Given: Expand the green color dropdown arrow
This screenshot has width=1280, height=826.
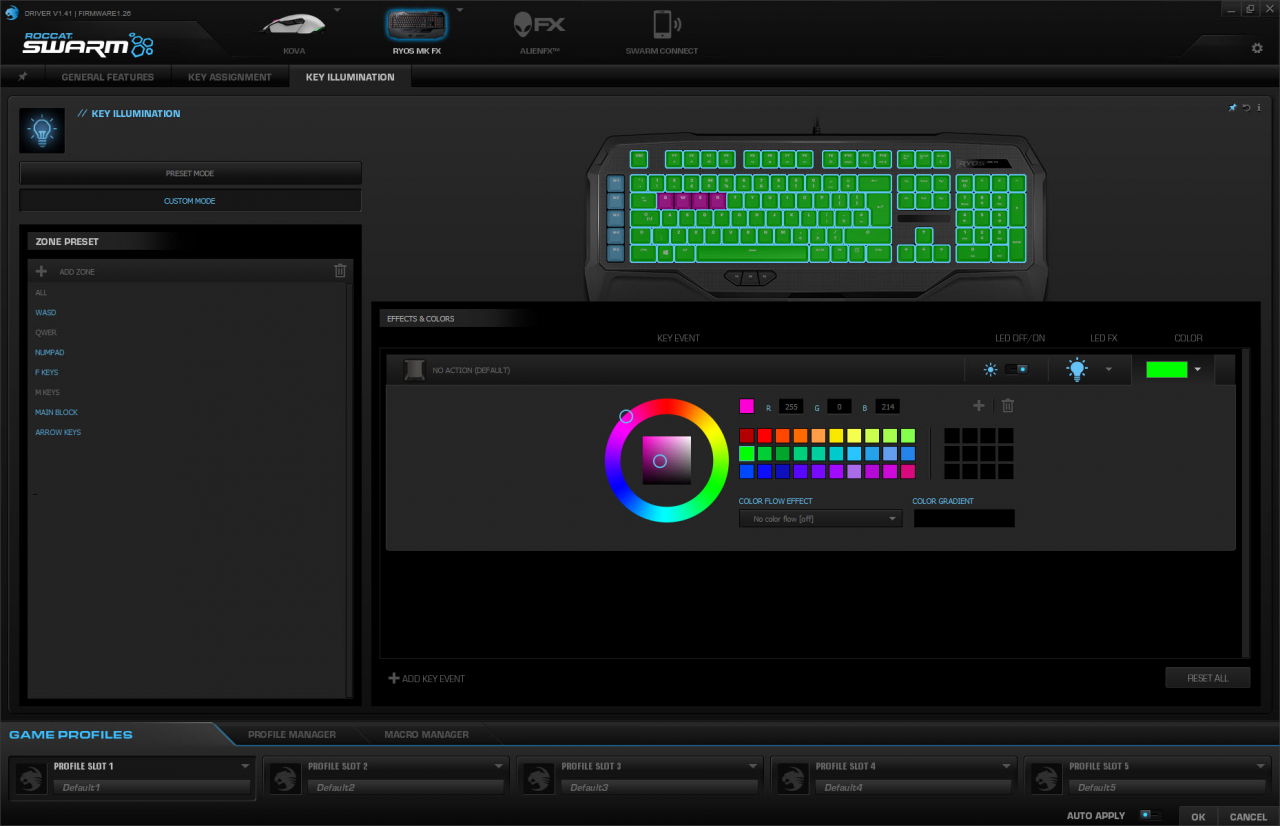Looking at the screenshot, I should coord(1197,369).
